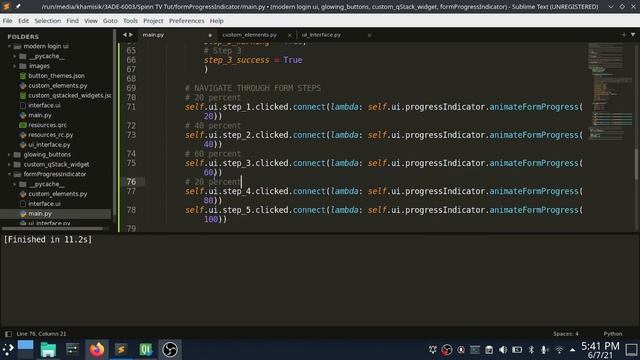This screenshot has height=360, width=640.
Task: Close the custom_elements.py tab
Action: pos(289,35)
